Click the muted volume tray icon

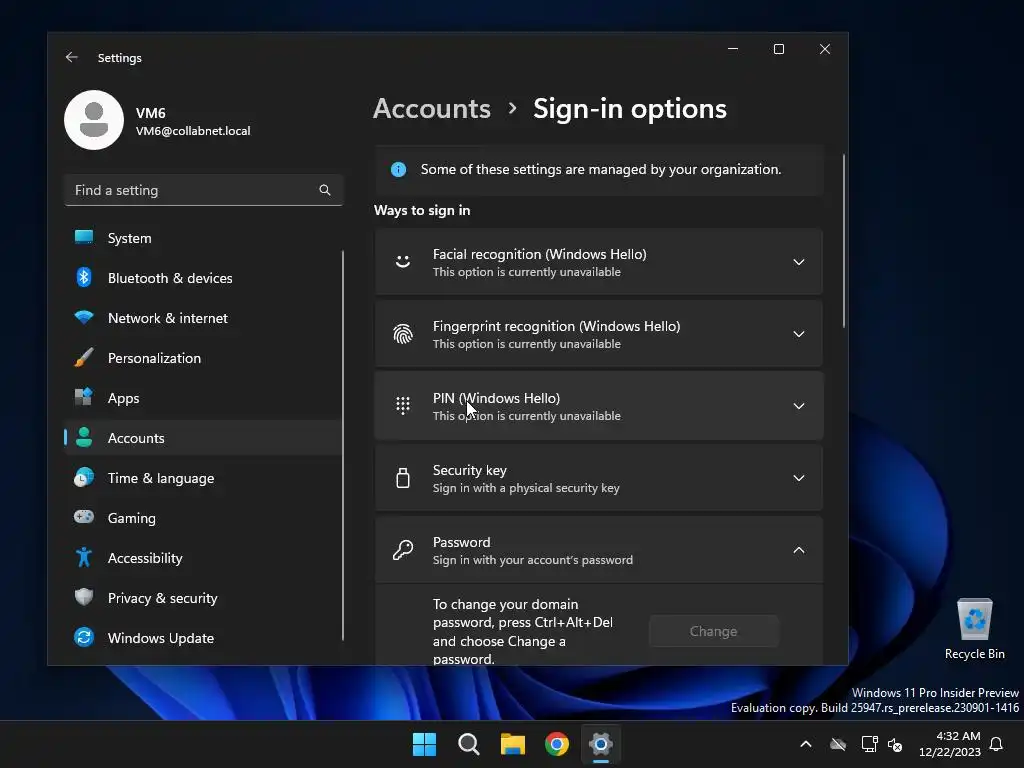click(895, 744)
